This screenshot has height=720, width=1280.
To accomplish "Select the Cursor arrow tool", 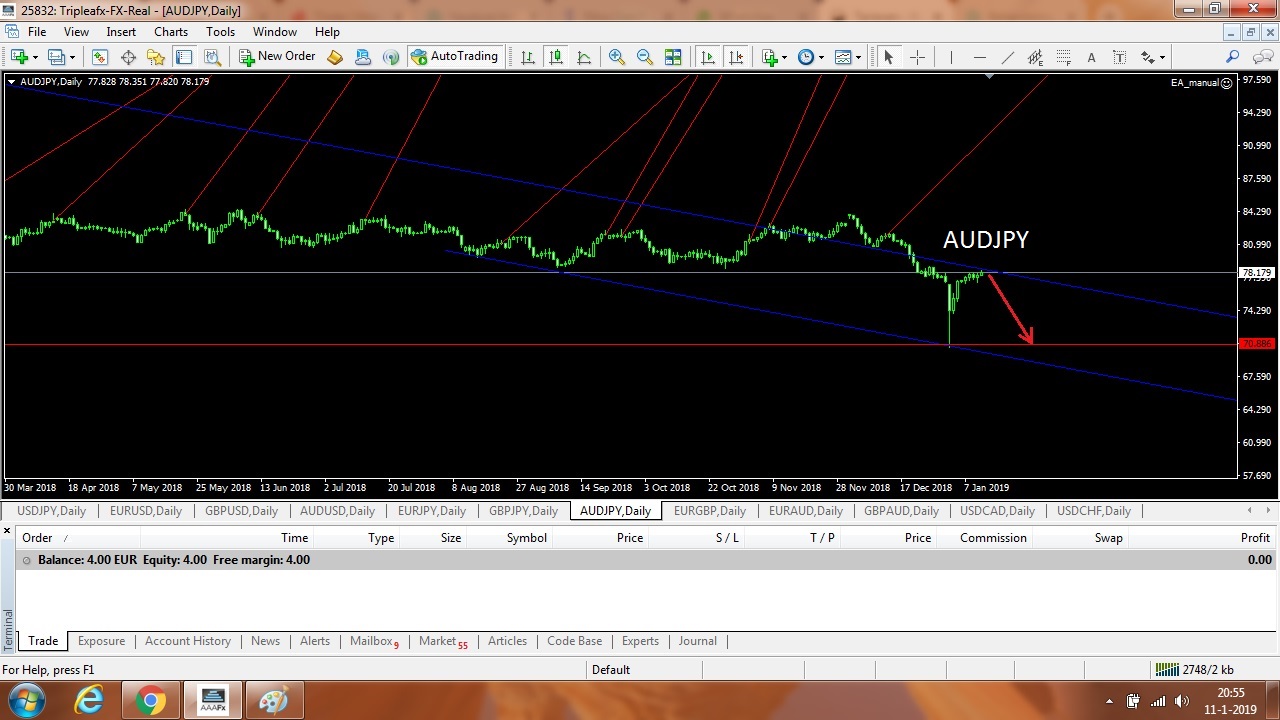I will pyautogui.click(x=888, y=57).
